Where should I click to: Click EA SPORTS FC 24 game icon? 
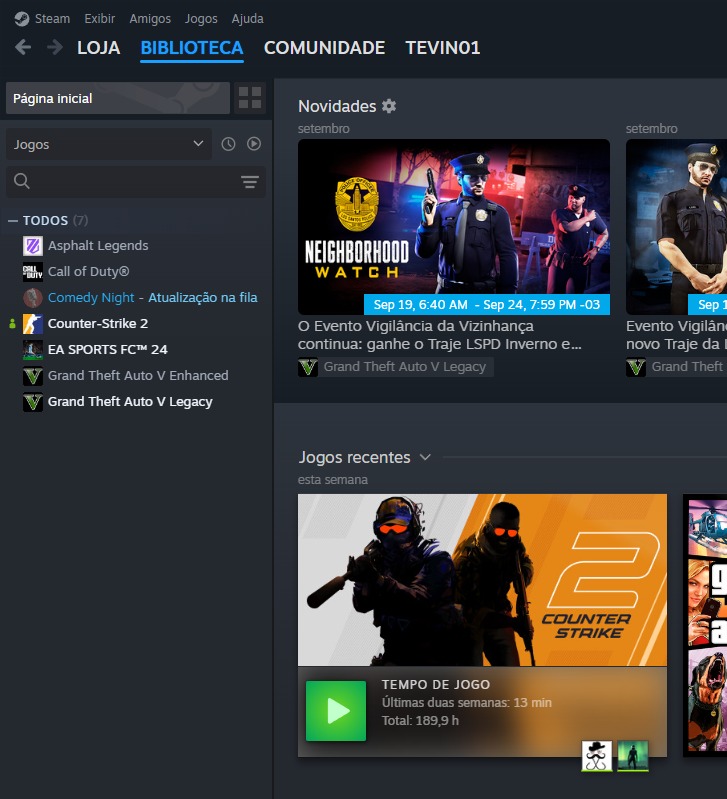pos(33,350)
